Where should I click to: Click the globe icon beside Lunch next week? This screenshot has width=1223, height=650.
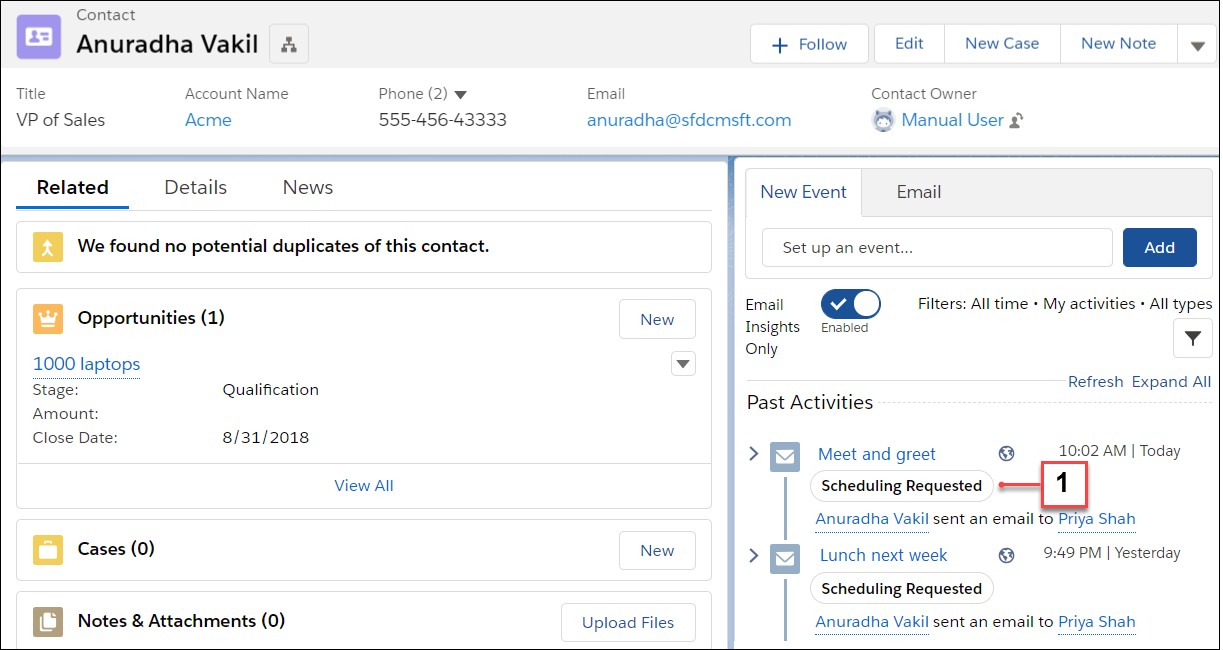1007,555
